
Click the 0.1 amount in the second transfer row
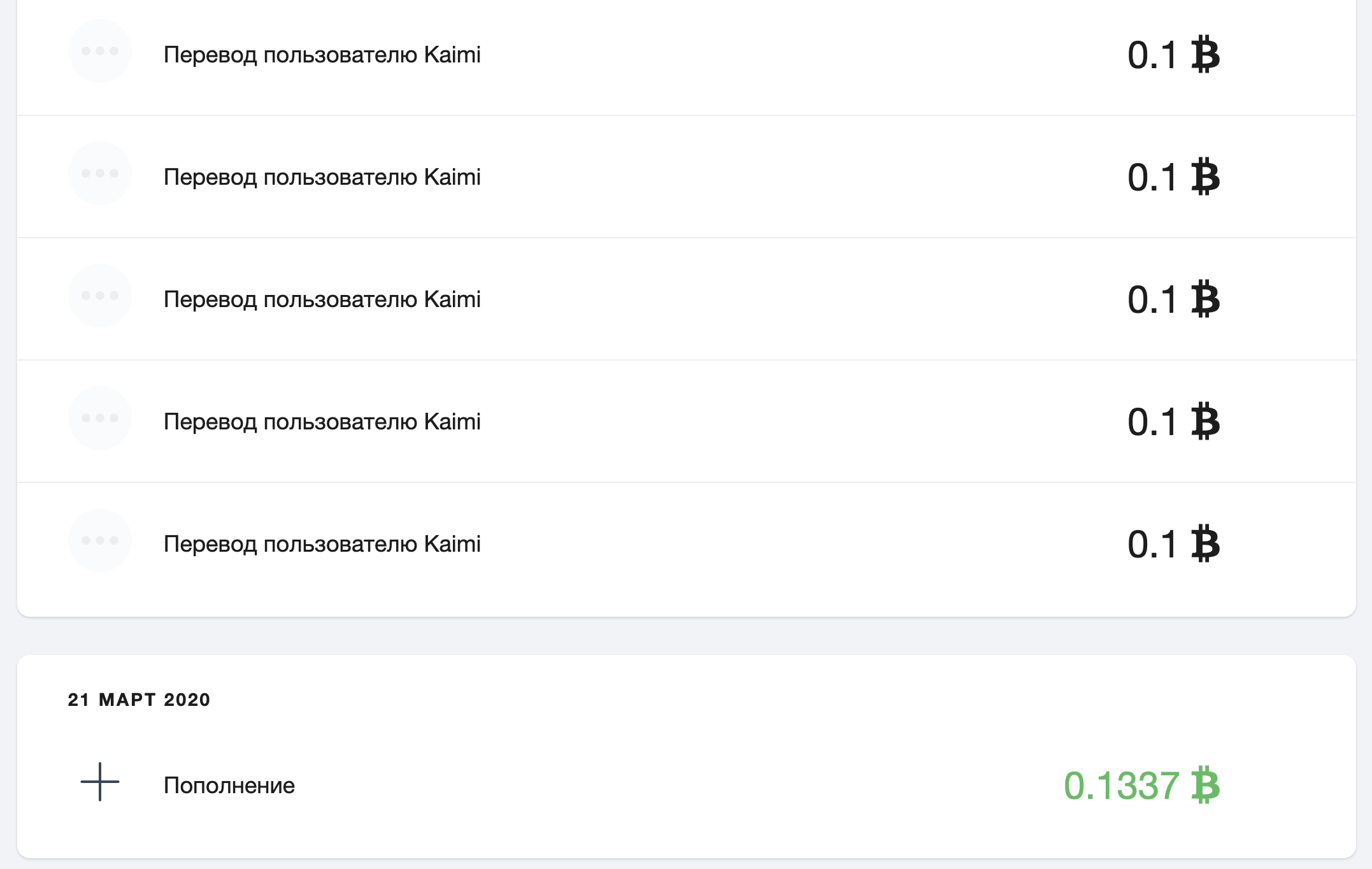pyautogui.click(x=1152, y=178)
